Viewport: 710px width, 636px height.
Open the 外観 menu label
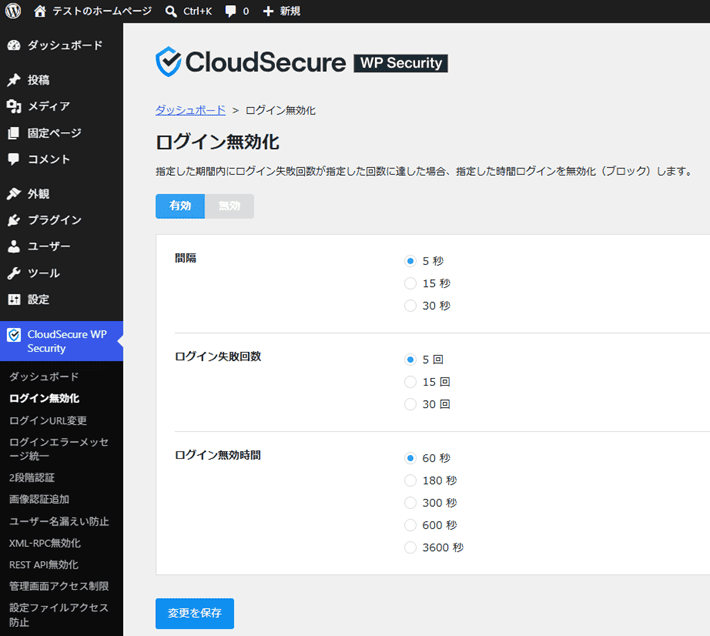pyautogui.click(x=38, y=194)
